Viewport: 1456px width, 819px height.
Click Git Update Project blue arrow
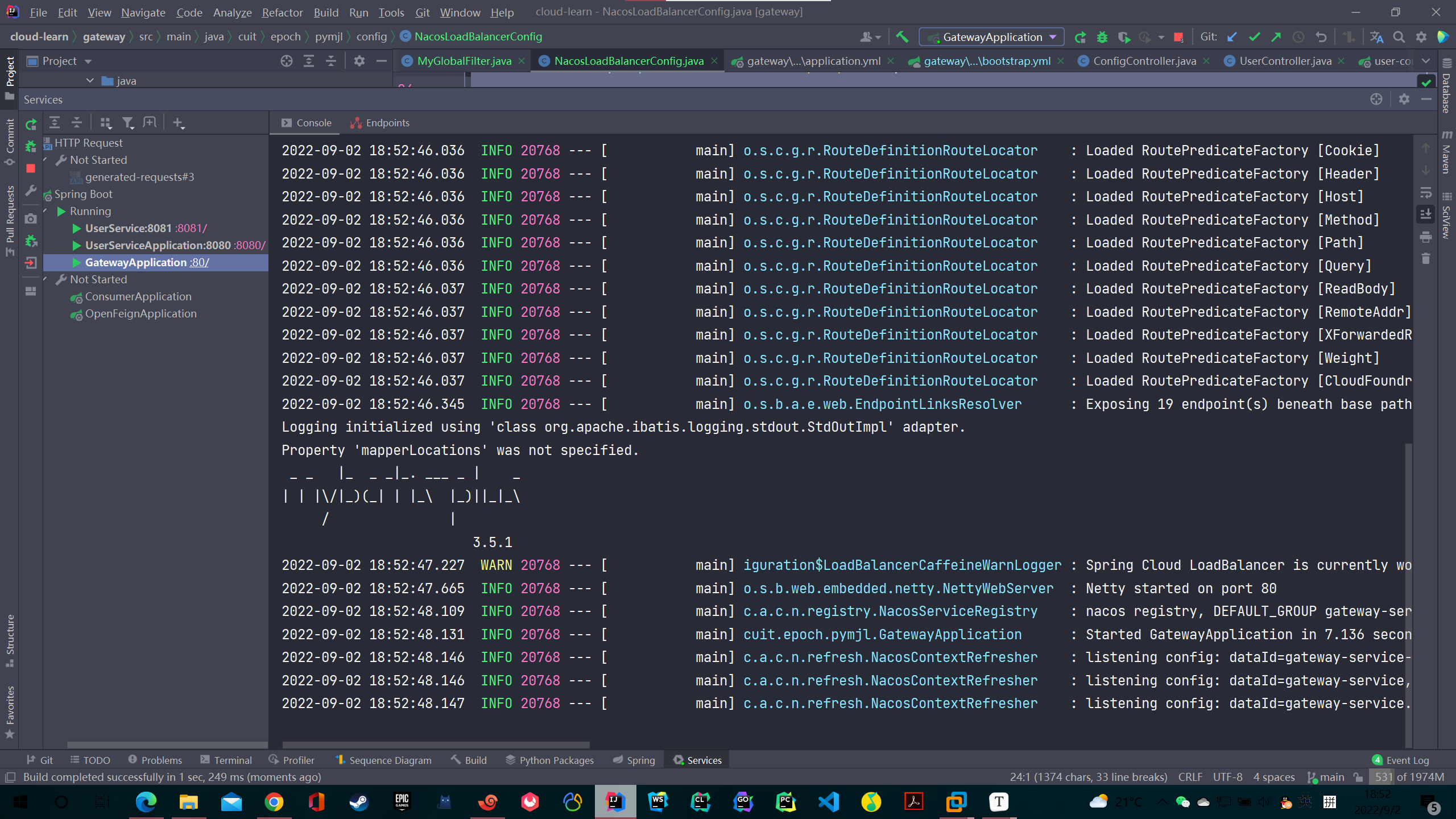pos(1232,37)
